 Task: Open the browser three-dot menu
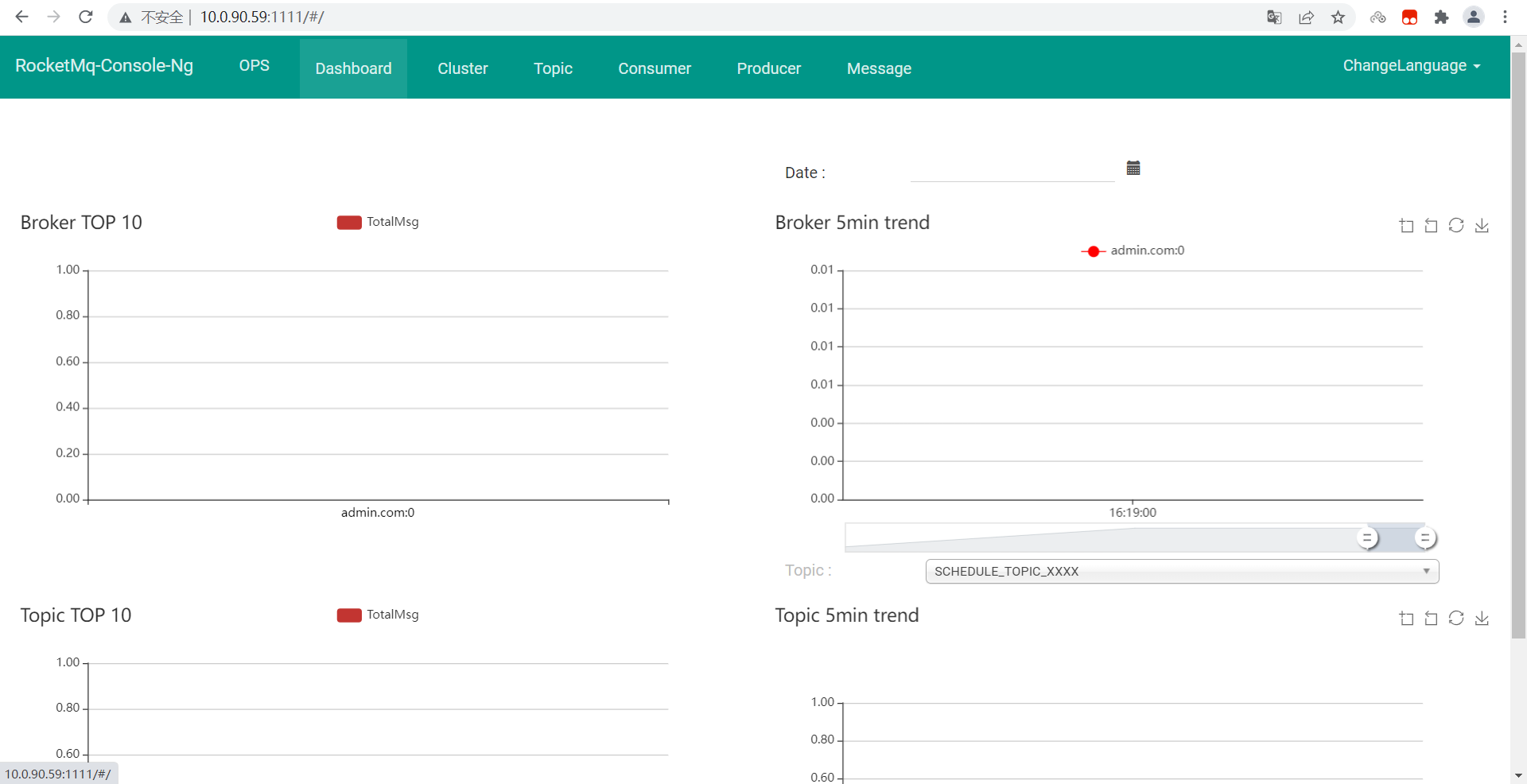tap(1505, 17)
